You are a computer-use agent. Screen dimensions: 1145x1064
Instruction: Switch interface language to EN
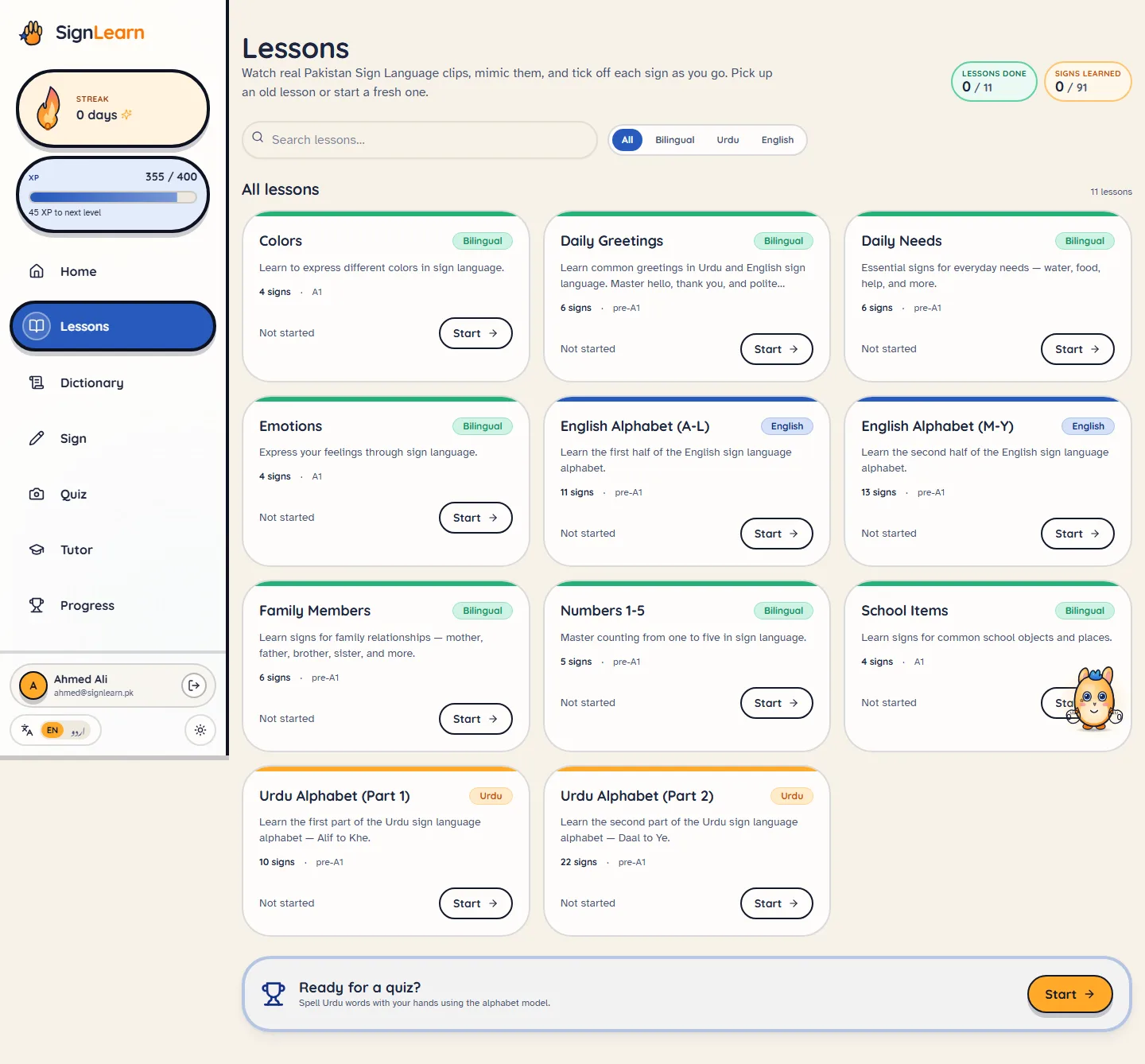click(x=52, y=730)
